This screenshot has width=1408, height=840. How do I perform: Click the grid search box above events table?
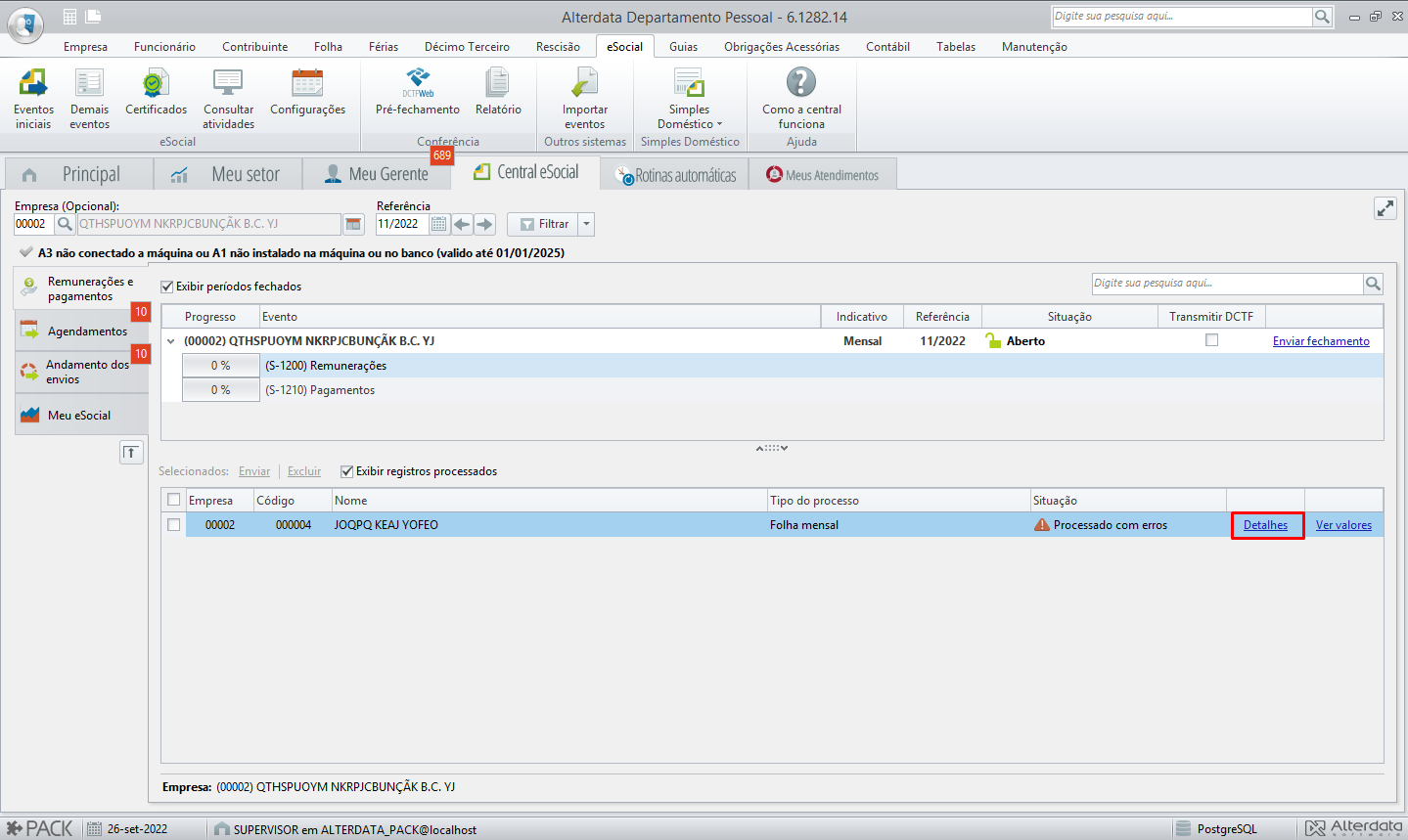click(1228, 284)
